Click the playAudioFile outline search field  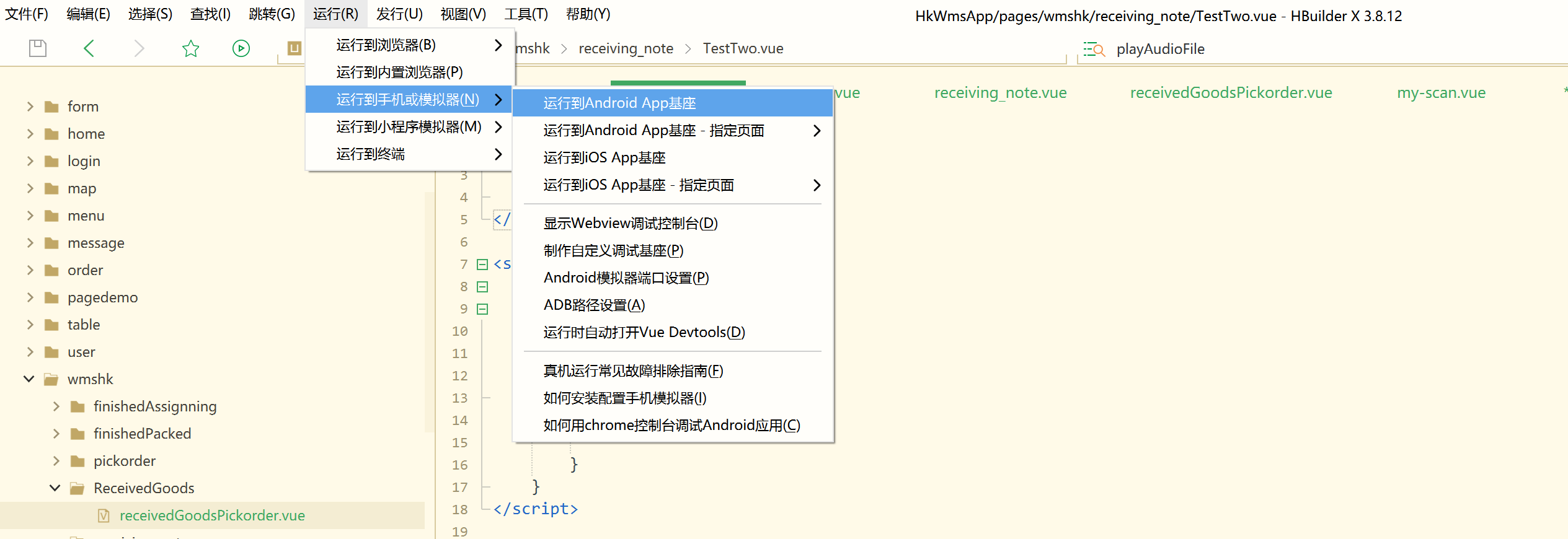click(1160, 49)
